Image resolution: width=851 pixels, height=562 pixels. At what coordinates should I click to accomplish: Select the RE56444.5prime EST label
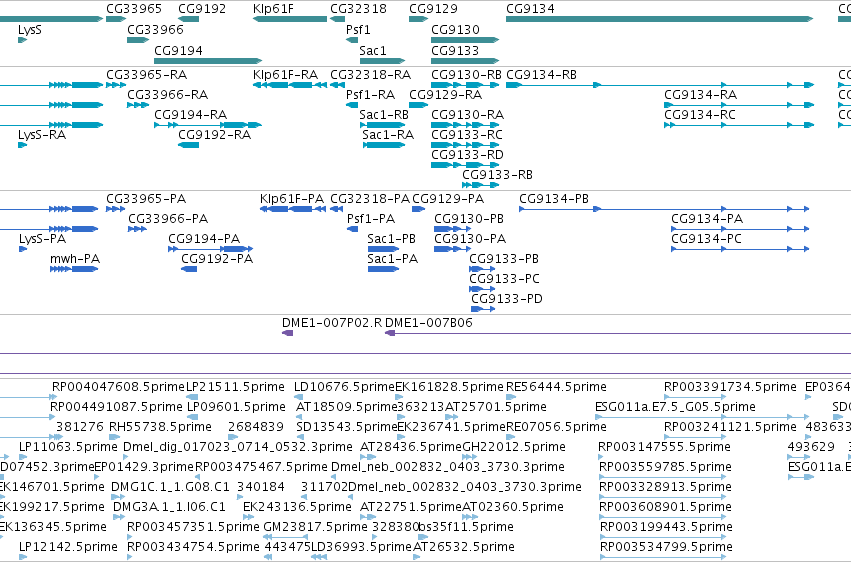coord(556,387)
